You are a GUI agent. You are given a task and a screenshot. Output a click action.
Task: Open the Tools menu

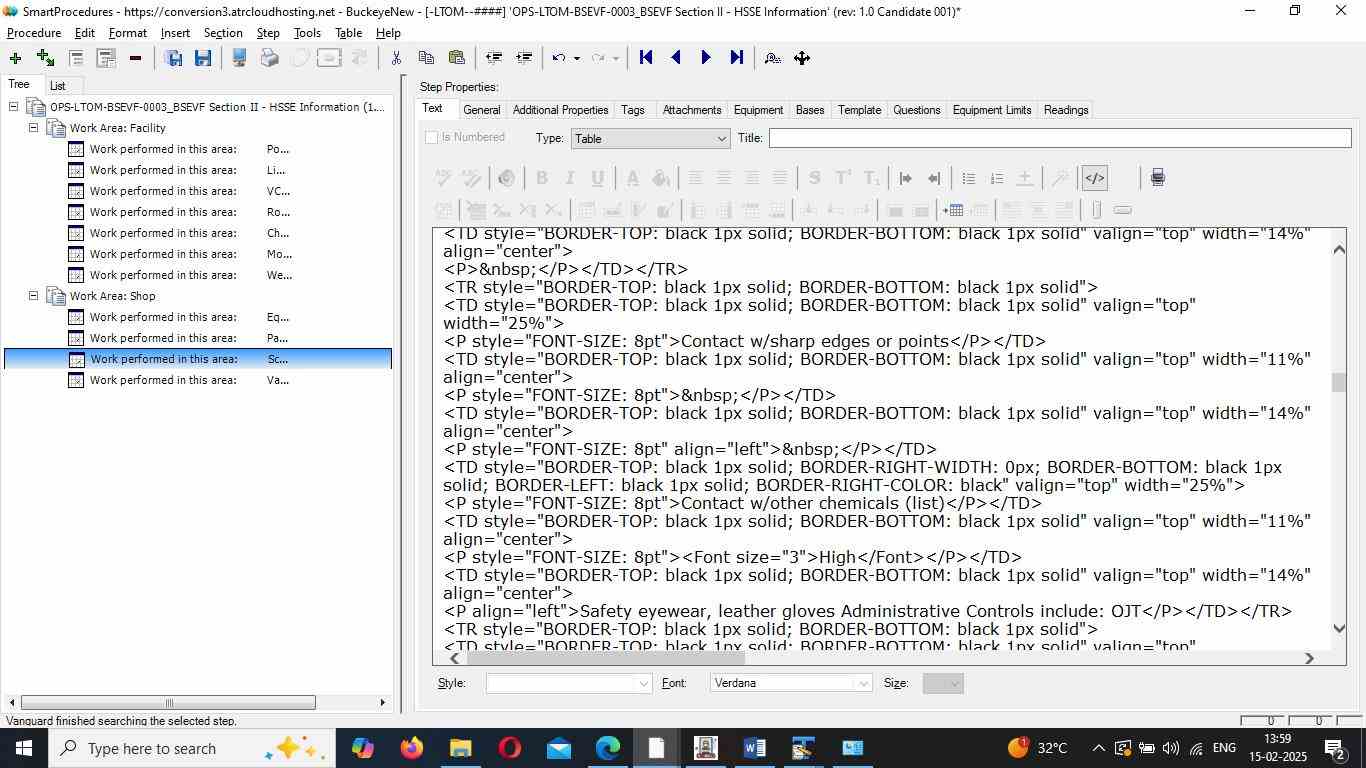[307, 33]
